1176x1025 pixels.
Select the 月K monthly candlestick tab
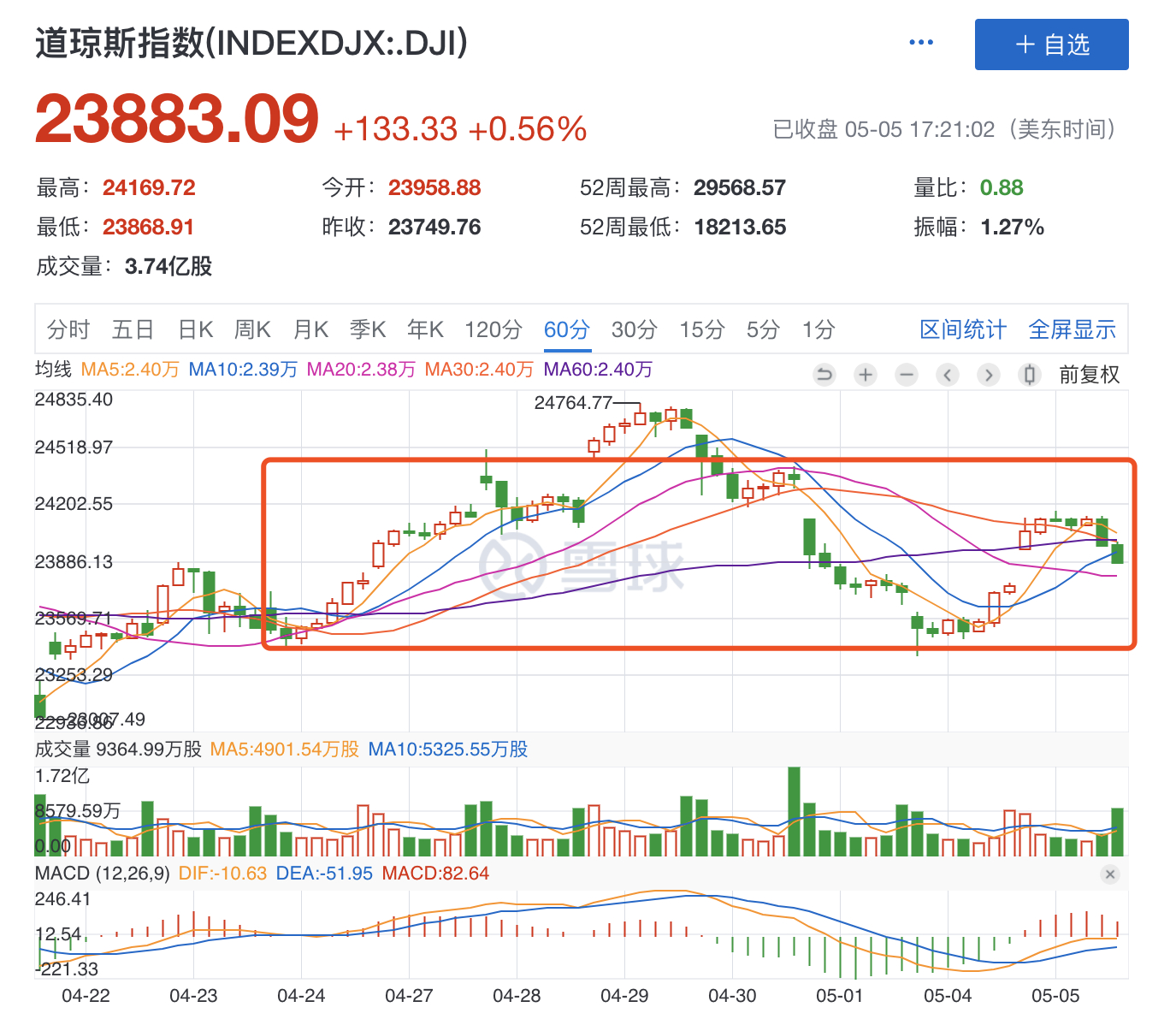click(310, 329)
